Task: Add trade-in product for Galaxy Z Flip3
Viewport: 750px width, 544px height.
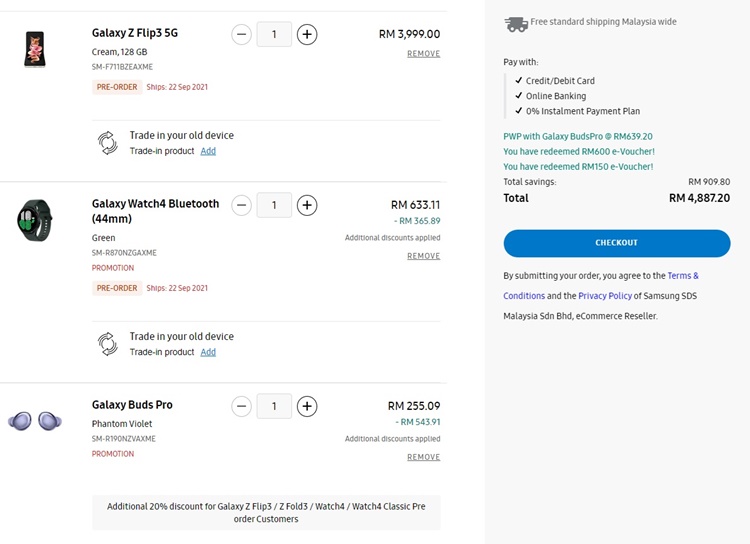Action: pos(208,151)
